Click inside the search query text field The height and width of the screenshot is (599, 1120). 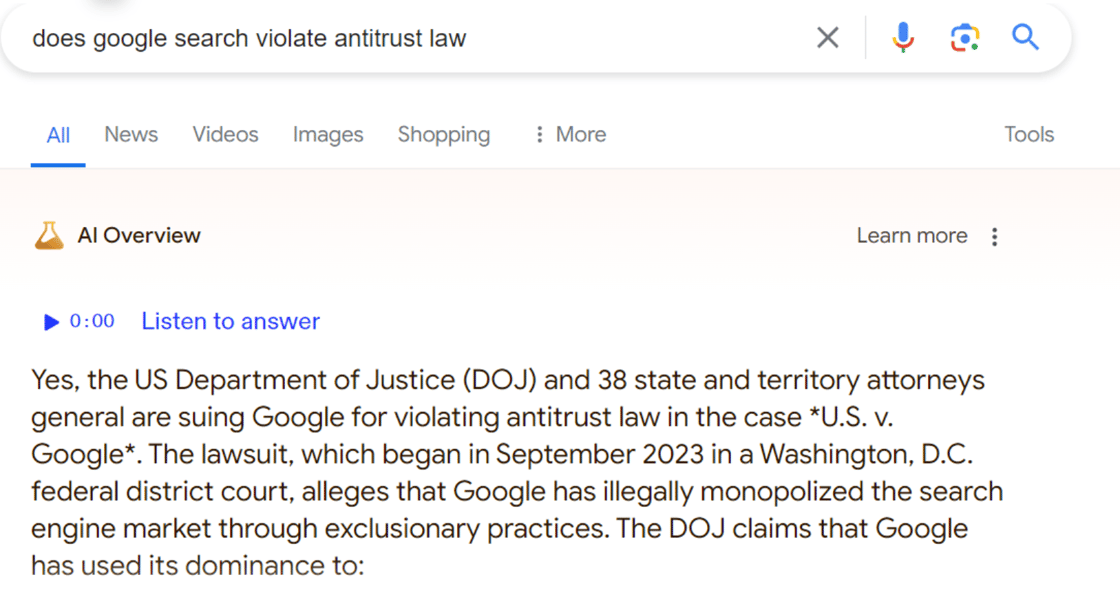(400, 38)
